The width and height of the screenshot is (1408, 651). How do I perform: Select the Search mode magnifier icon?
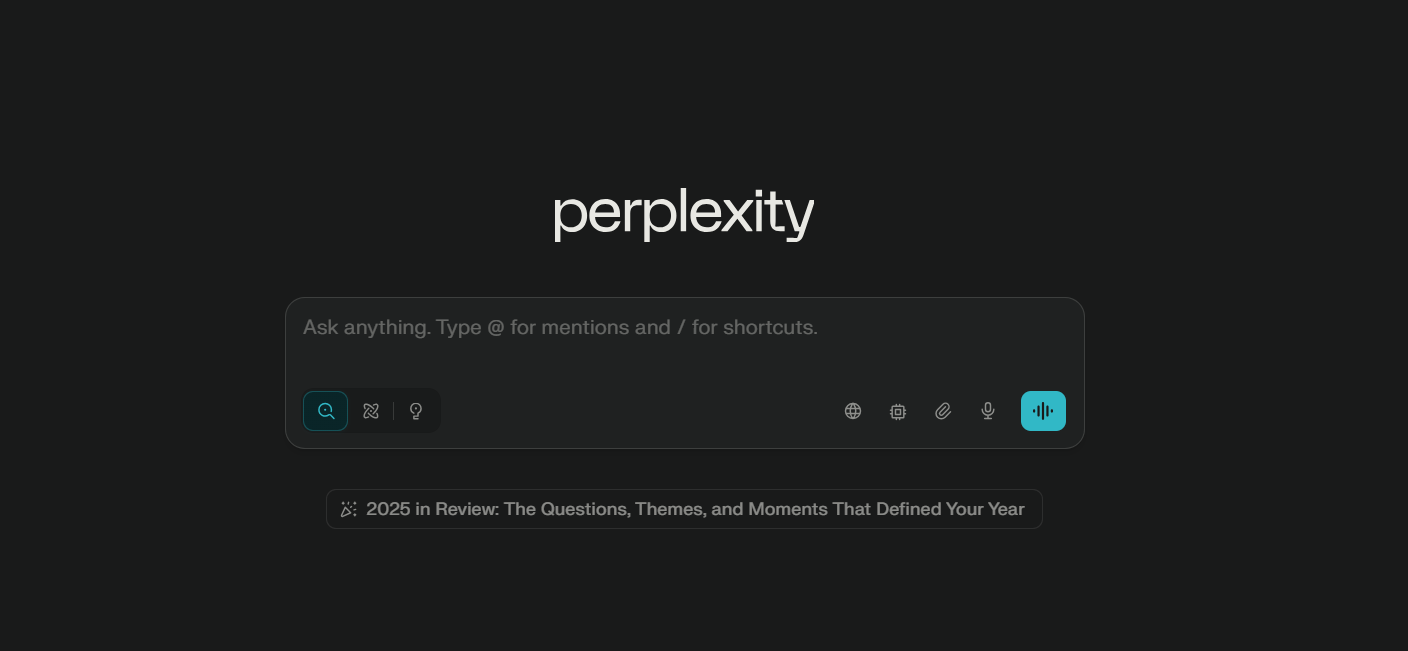(326, 411)
